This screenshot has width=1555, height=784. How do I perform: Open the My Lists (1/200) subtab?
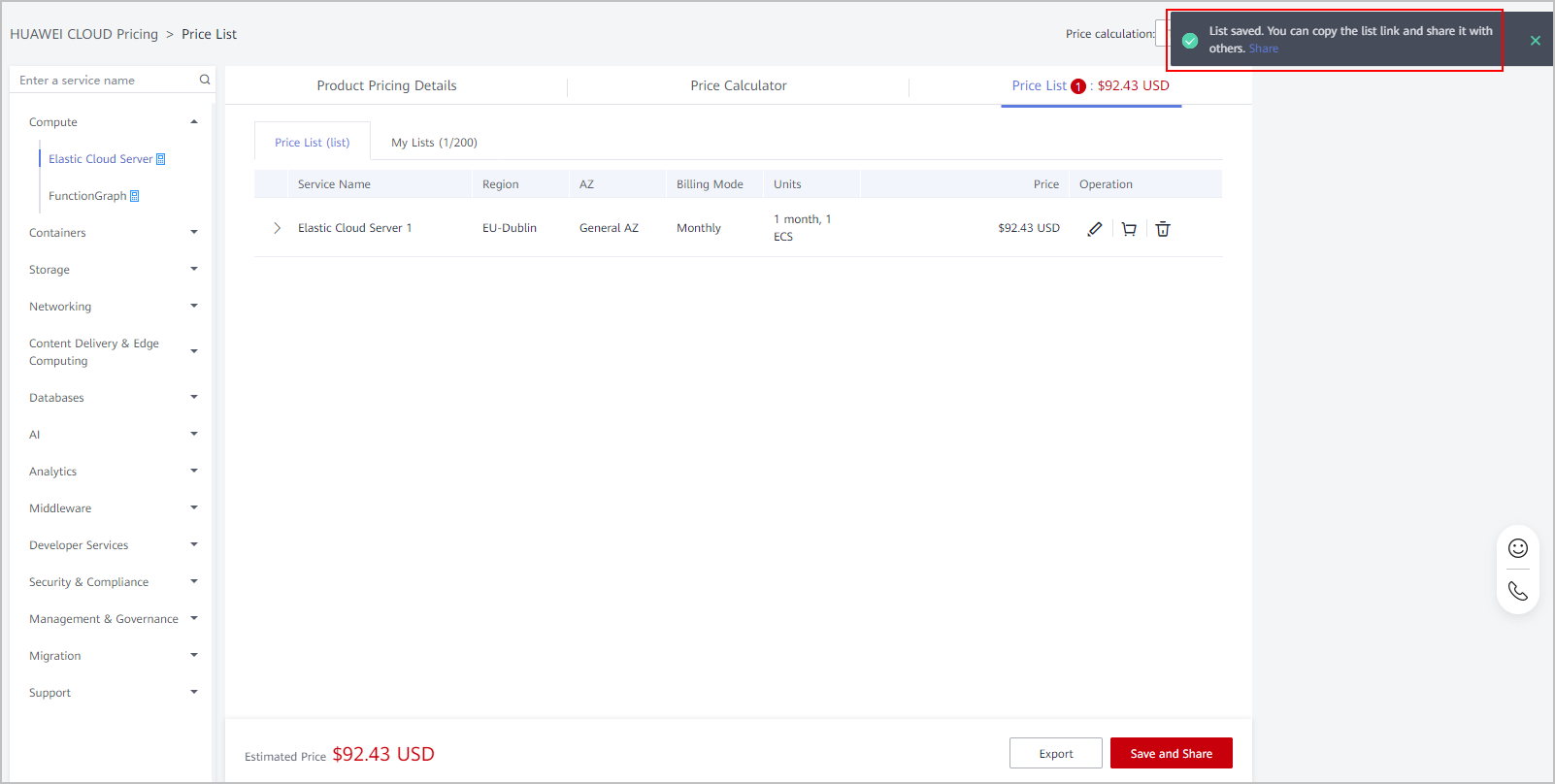(x=434, y=142)
